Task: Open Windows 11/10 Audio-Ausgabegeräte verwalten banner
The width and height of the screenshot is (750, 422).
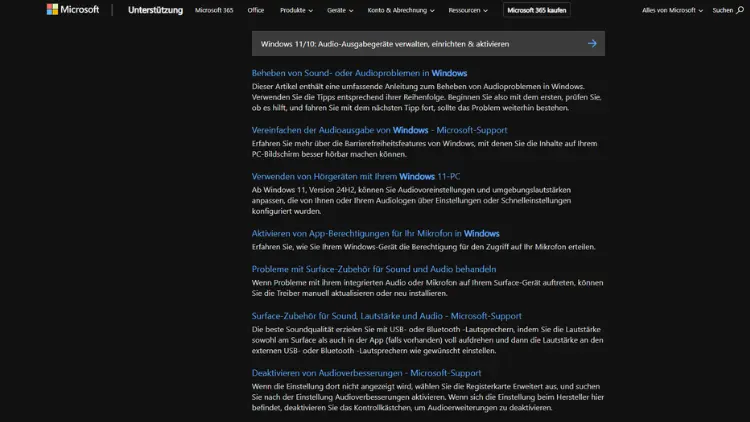Action: [x=428, y=44]
